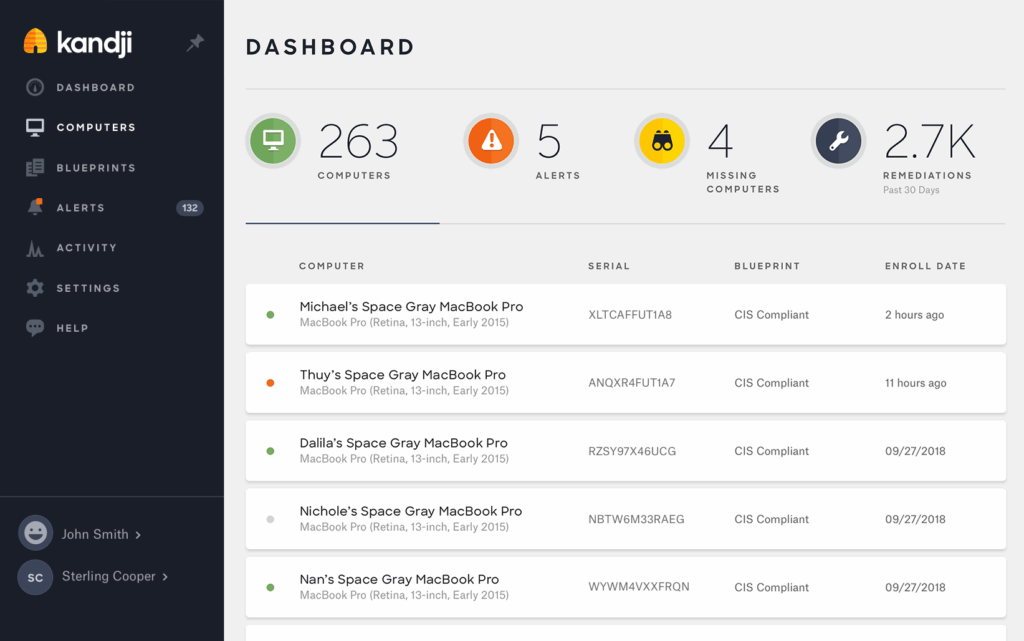
Task: Open Settings using the gear icon
Action: click(x=34, y=287)
